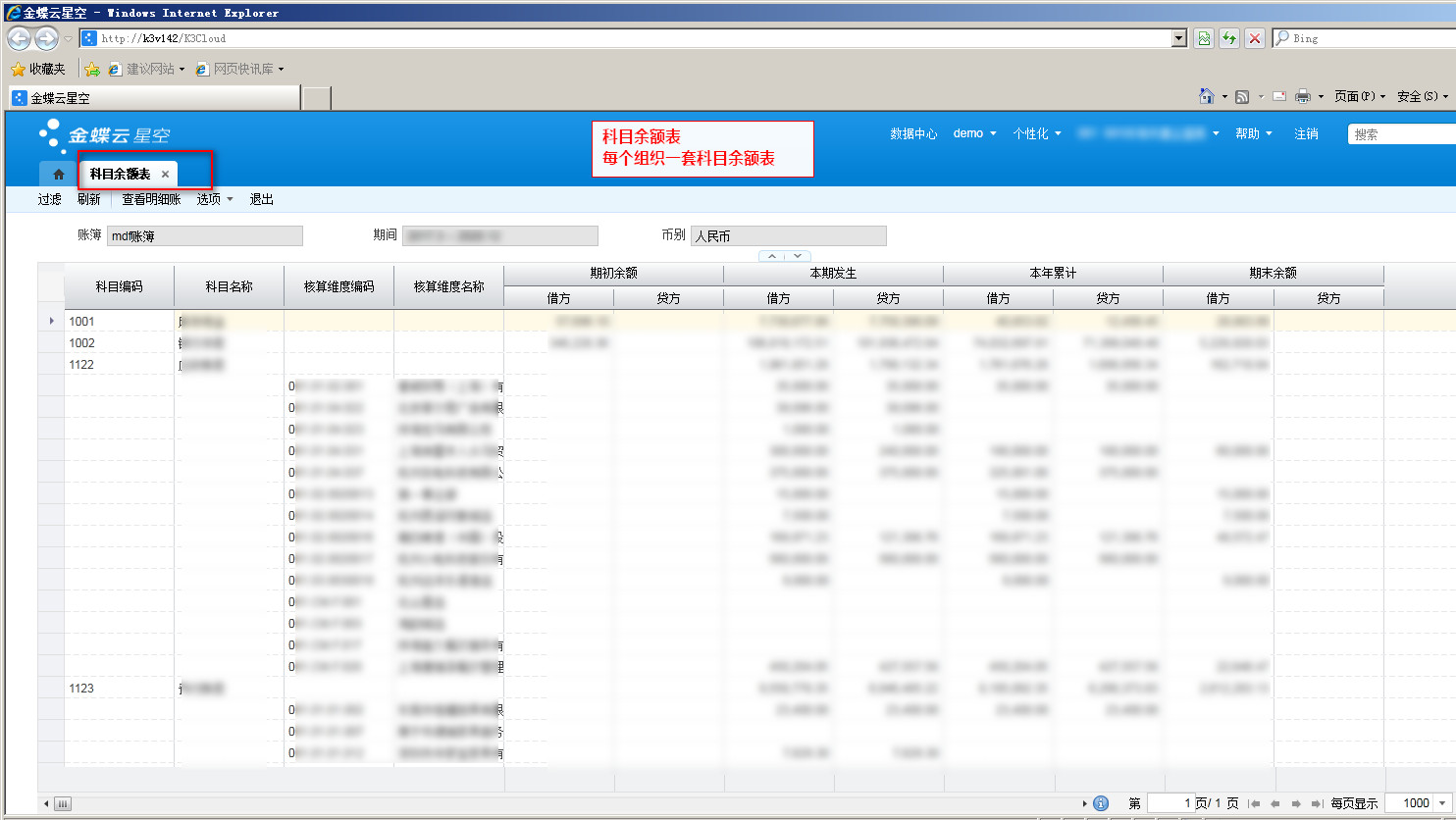
Task: Jump to the last page arrow
Action: point(1316,803)
